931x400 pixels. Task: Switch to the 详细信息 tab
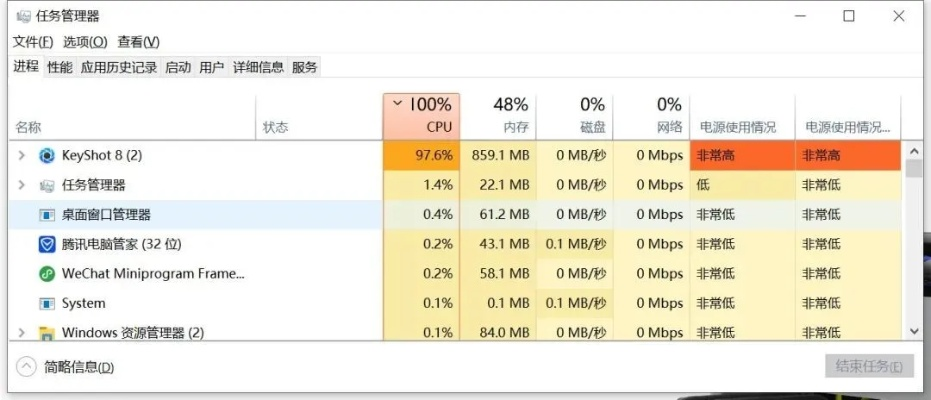pyautogui.click(x=258, y=67)
